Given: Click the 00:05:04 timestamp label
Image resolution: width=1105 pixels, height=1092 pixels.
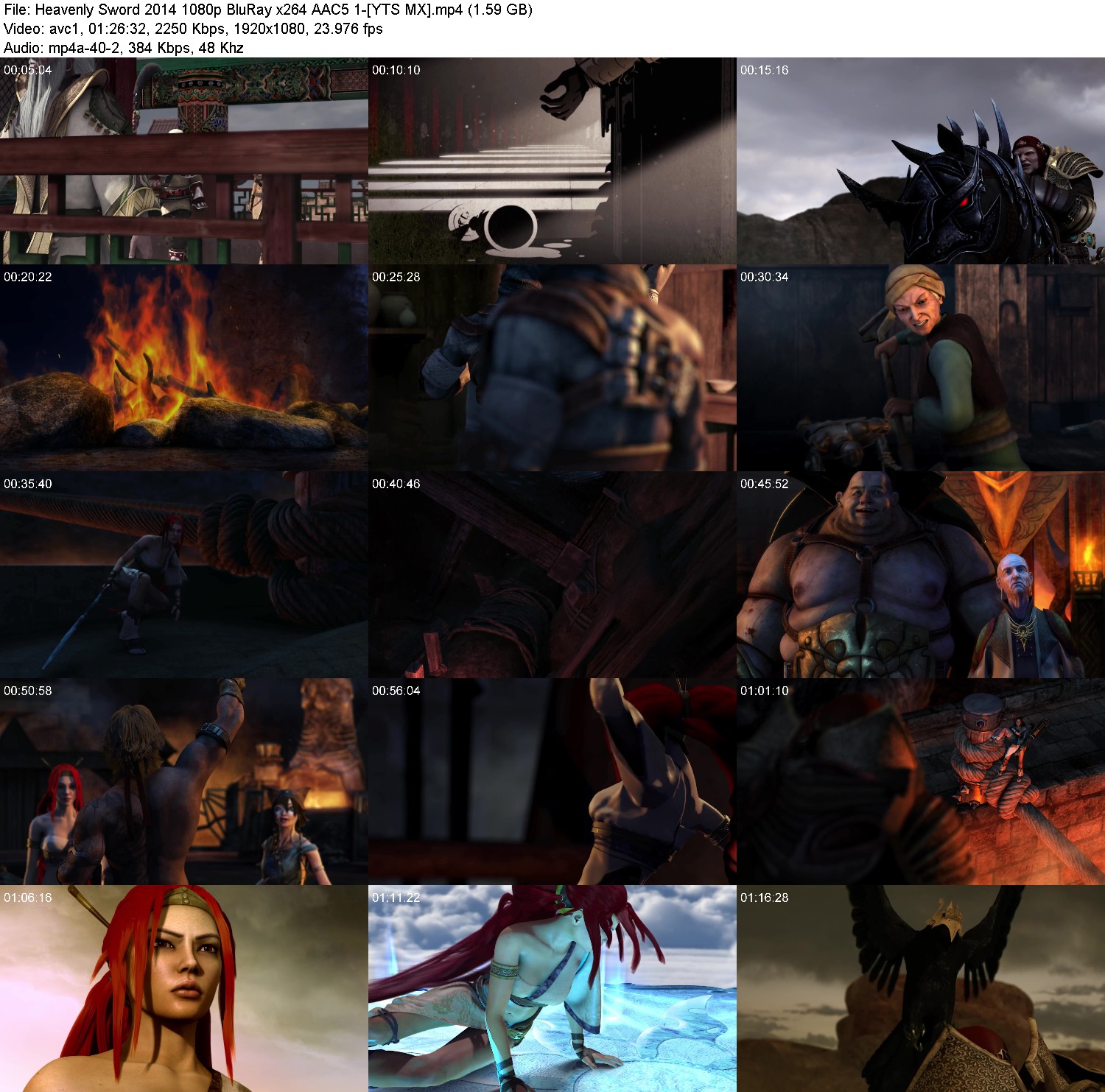Looking at the screenshot, I should tap(28, 70).
